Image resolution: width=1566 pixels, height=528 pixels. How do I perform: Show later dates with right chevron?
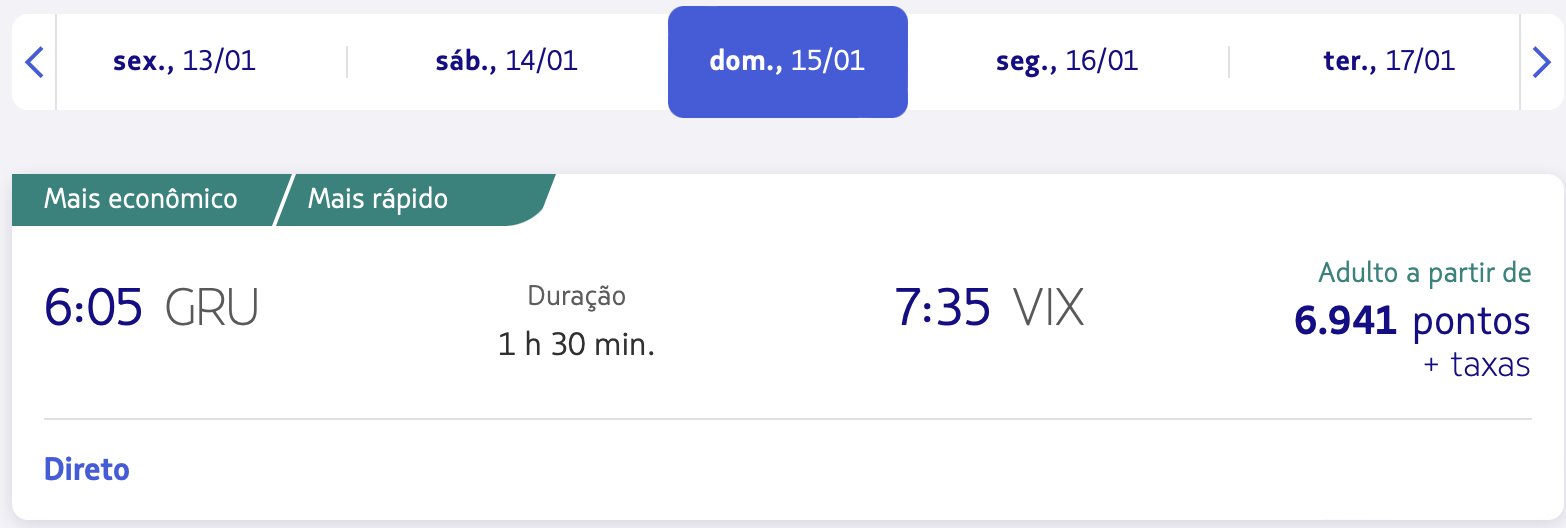1541,62
